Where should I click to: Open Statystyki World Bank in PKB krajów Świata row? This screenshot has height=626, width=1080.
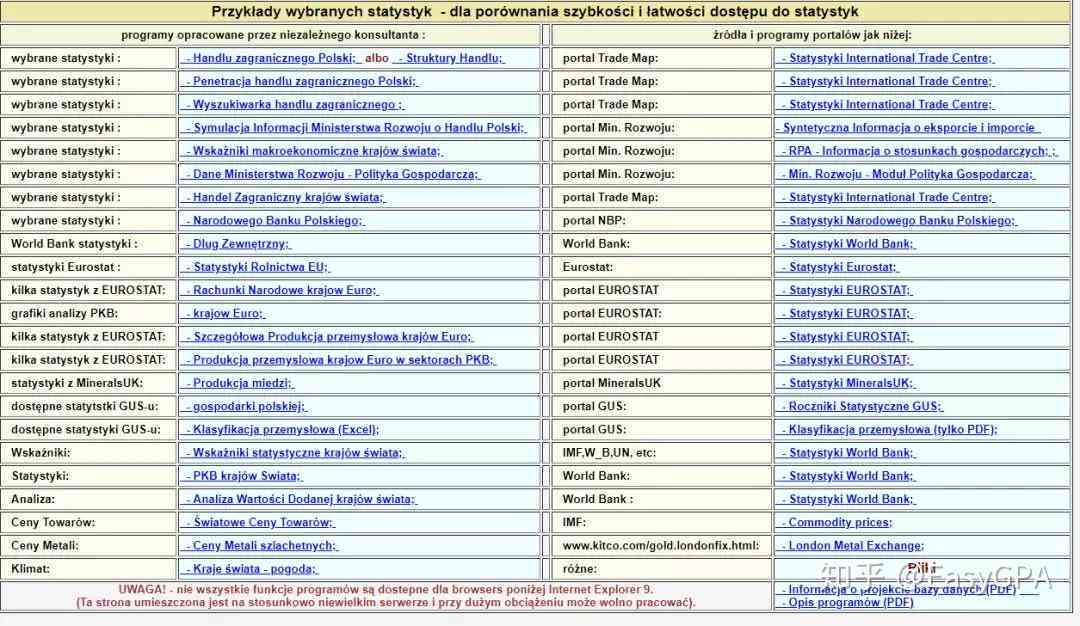pyautogui.click(x=846, y=477)
